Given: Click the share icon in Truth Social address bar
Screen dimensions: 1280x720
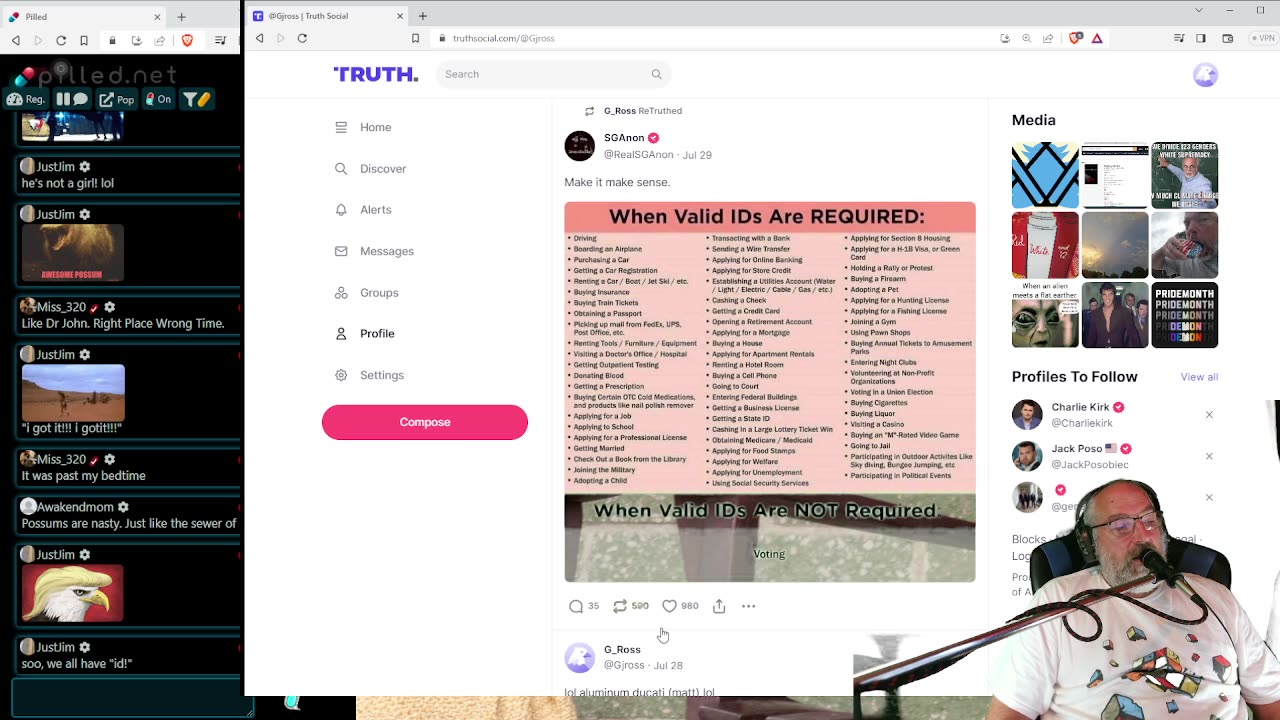Looking at the screenshot, I should tap(1048, 38).
